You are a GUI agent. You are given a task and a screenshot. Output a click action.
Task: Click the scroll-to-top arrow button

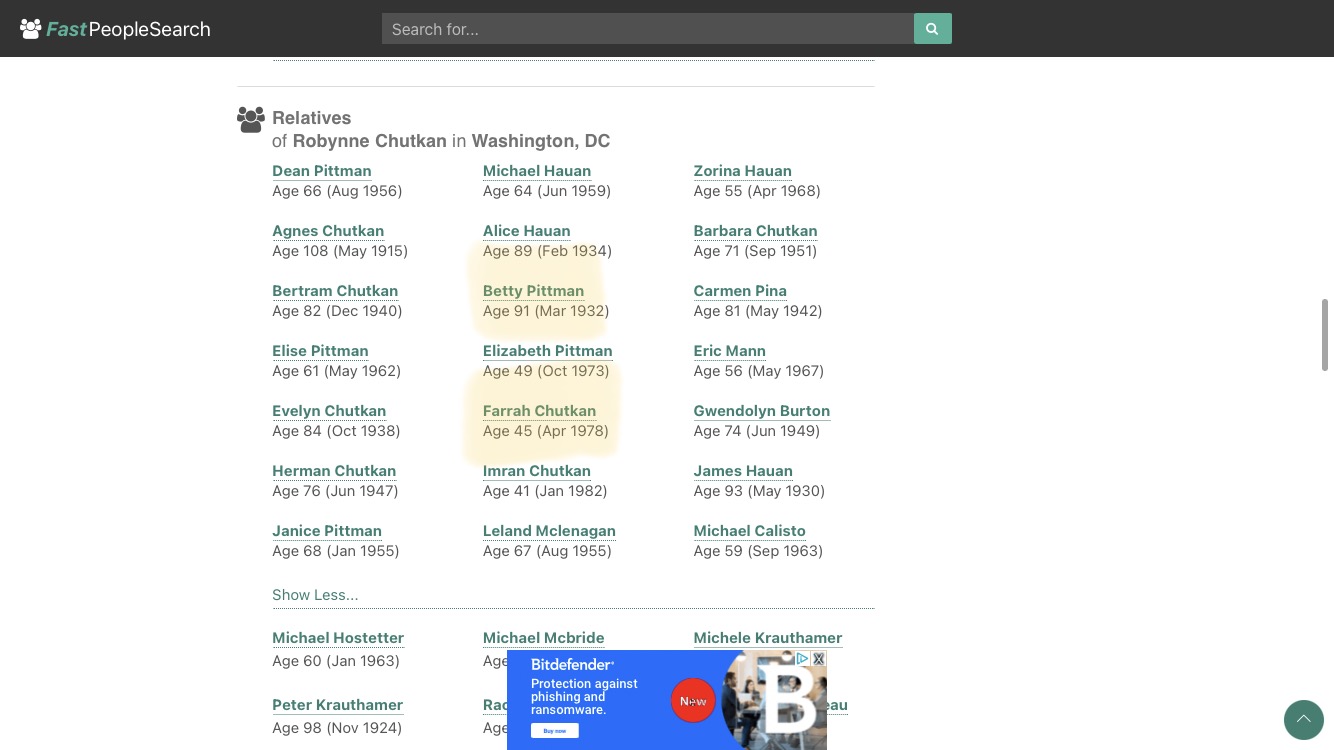click(x=1304, y=719)
